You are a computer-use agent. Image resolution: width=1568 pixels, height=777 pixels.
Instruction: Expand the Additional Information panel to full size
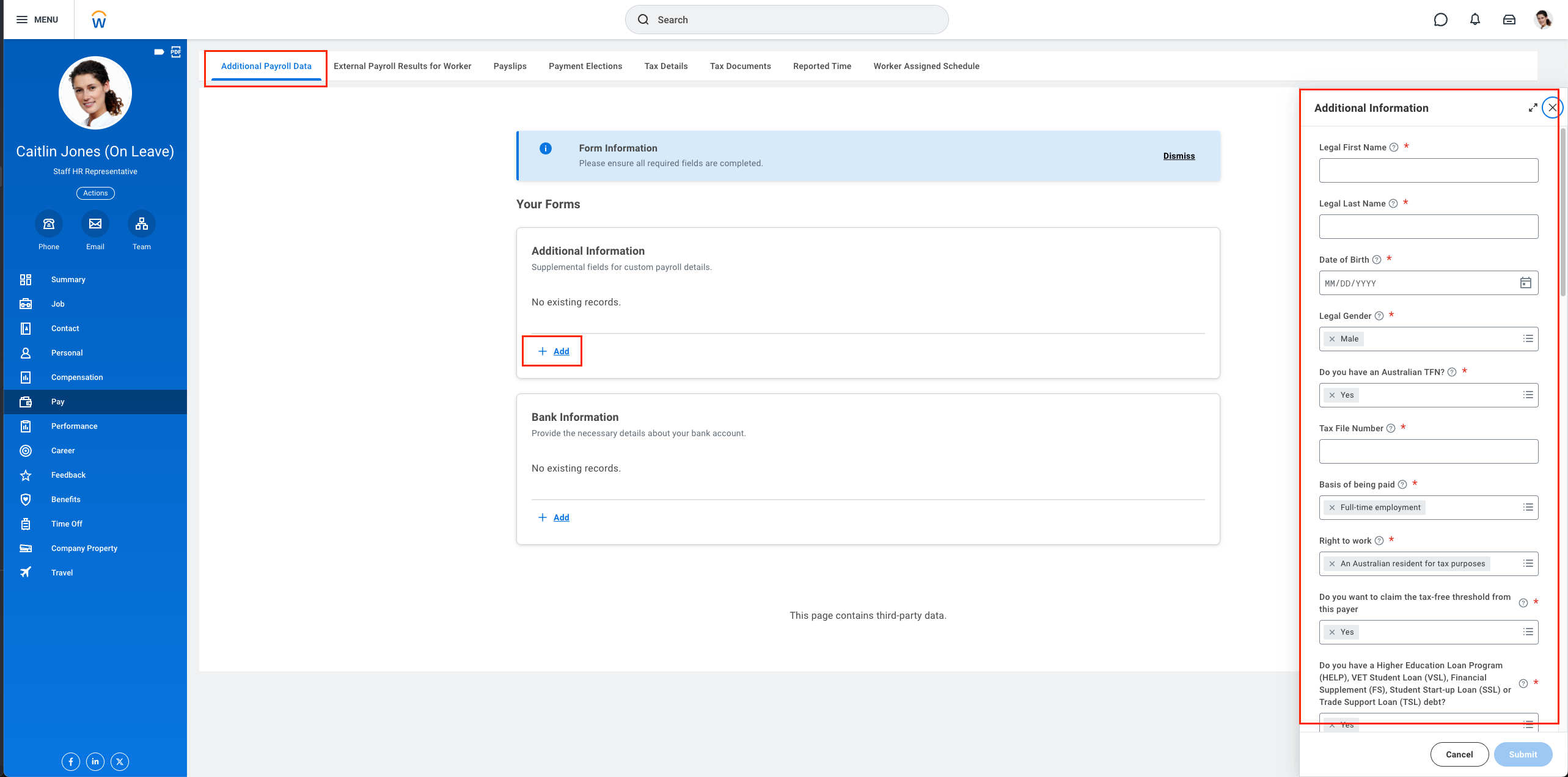(1533, 108)
